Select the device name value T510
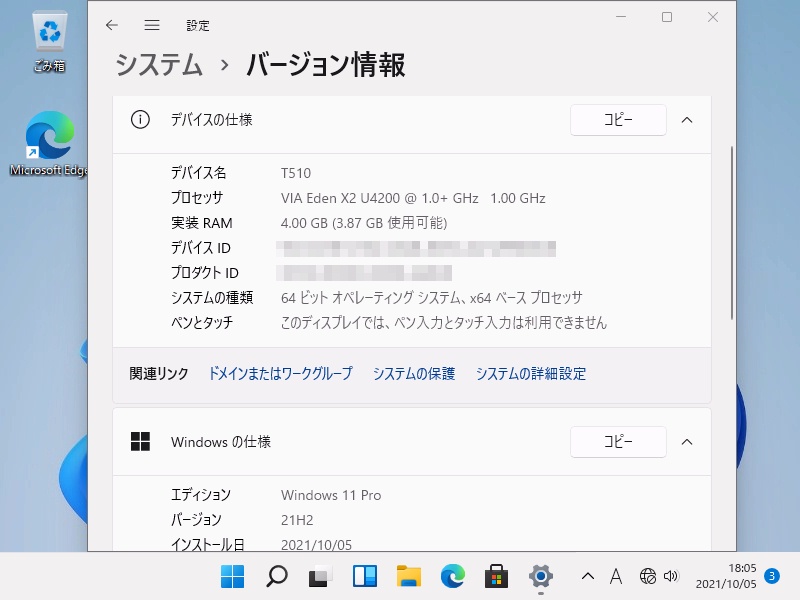The height and width of the screenshot is (600, 800). tap(296, 173)
